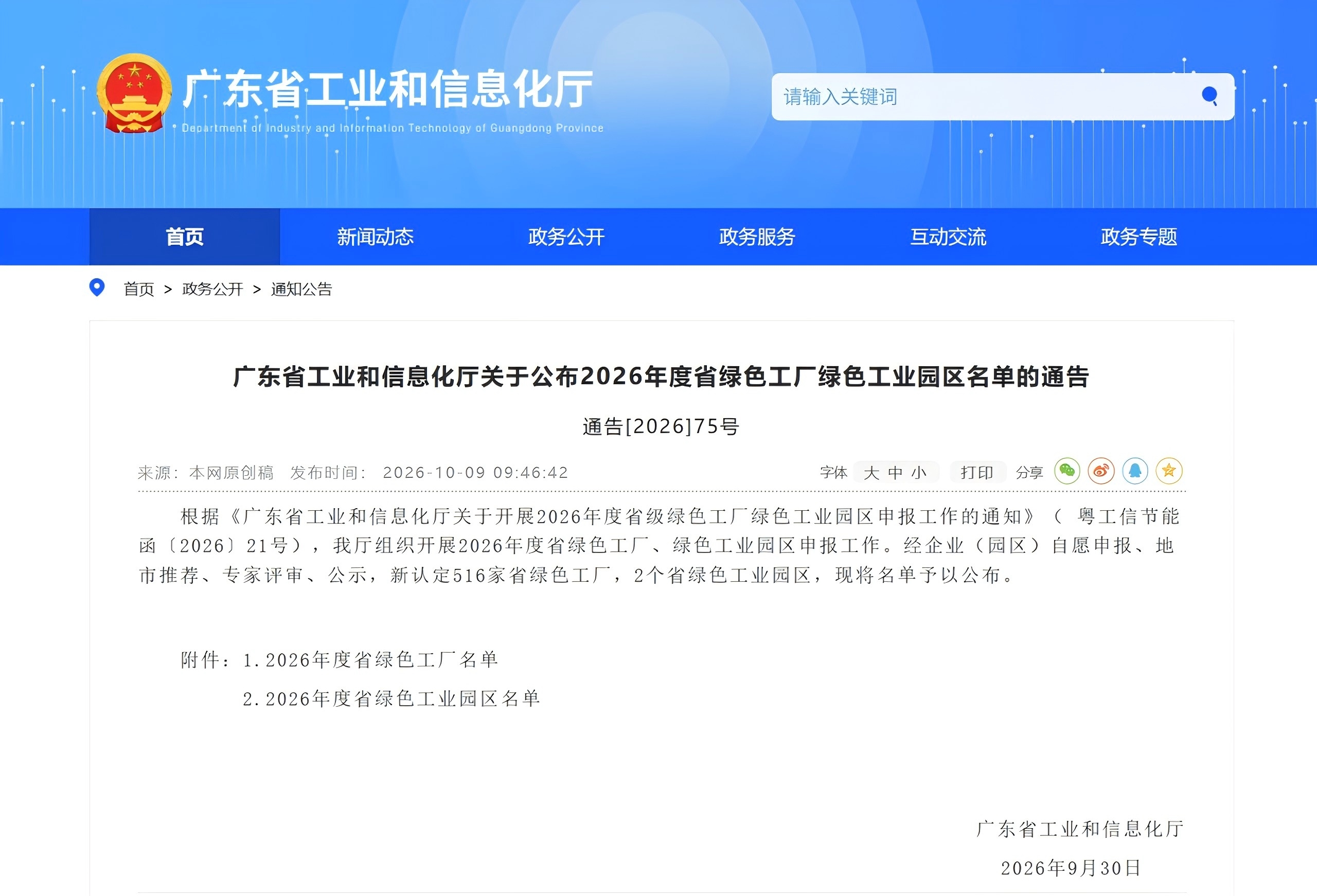
Task: Open the 新闻动态 navigation tab
Action: [x=375, y=237]
